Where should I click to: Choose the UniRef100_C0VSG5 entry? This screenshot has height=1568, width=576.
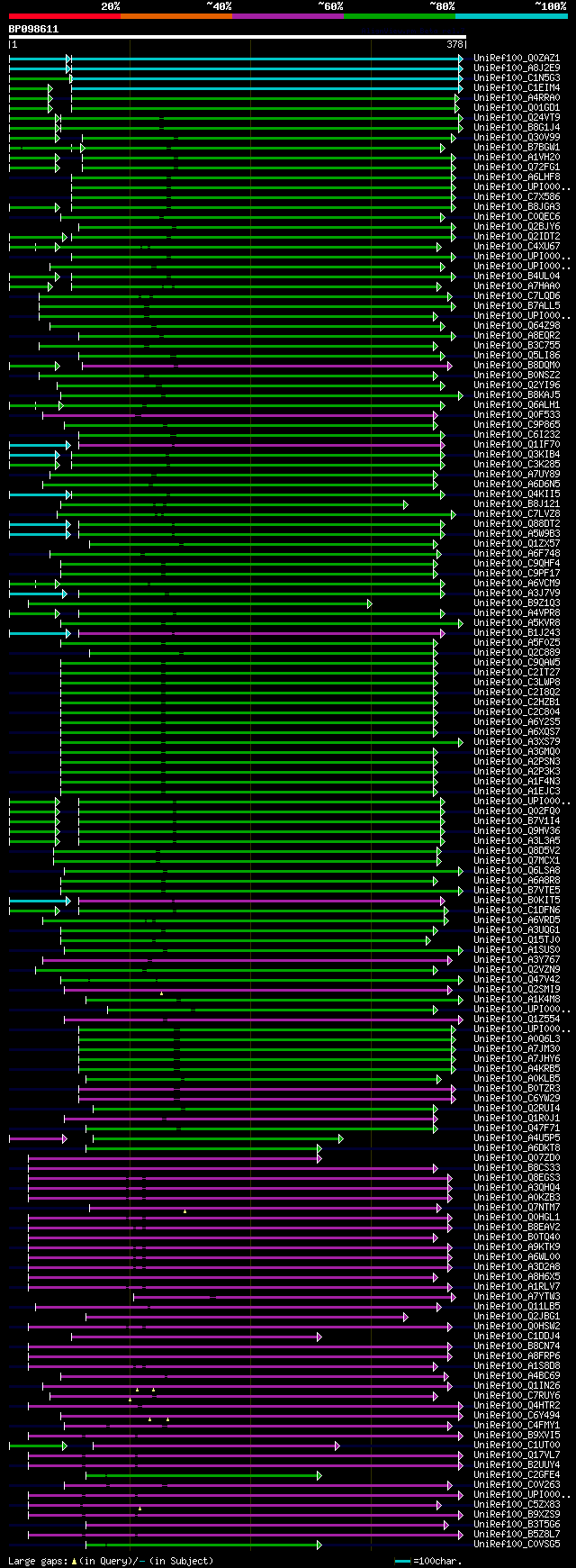point(517,1544)
